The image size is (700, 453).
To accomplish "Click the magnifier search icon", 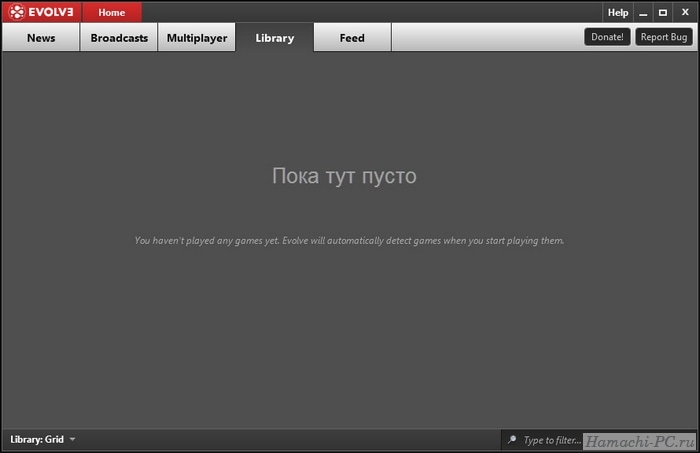I will pos(512,440).
